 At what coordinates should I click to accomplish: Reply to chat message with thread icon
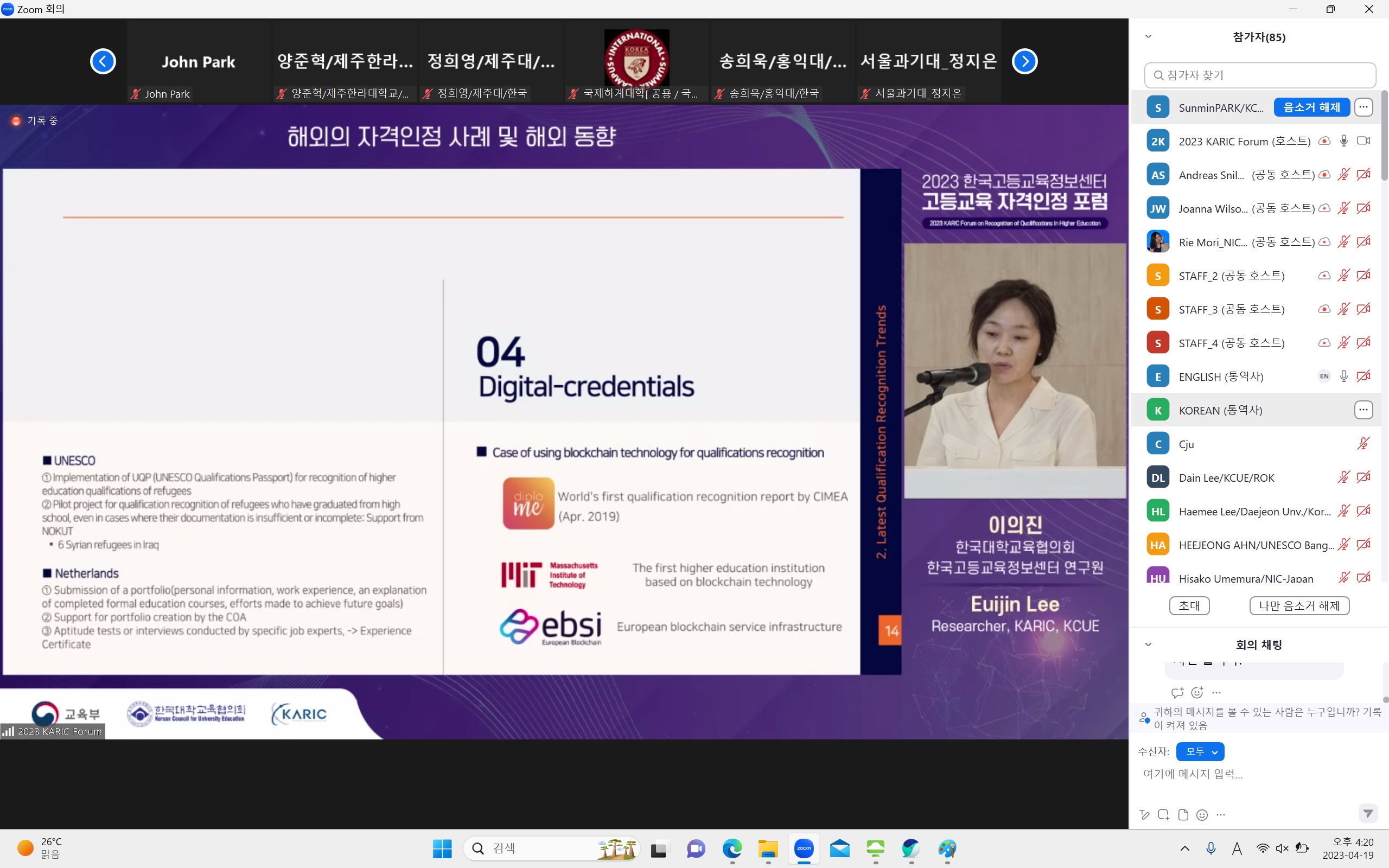[x=1177, y=692]
